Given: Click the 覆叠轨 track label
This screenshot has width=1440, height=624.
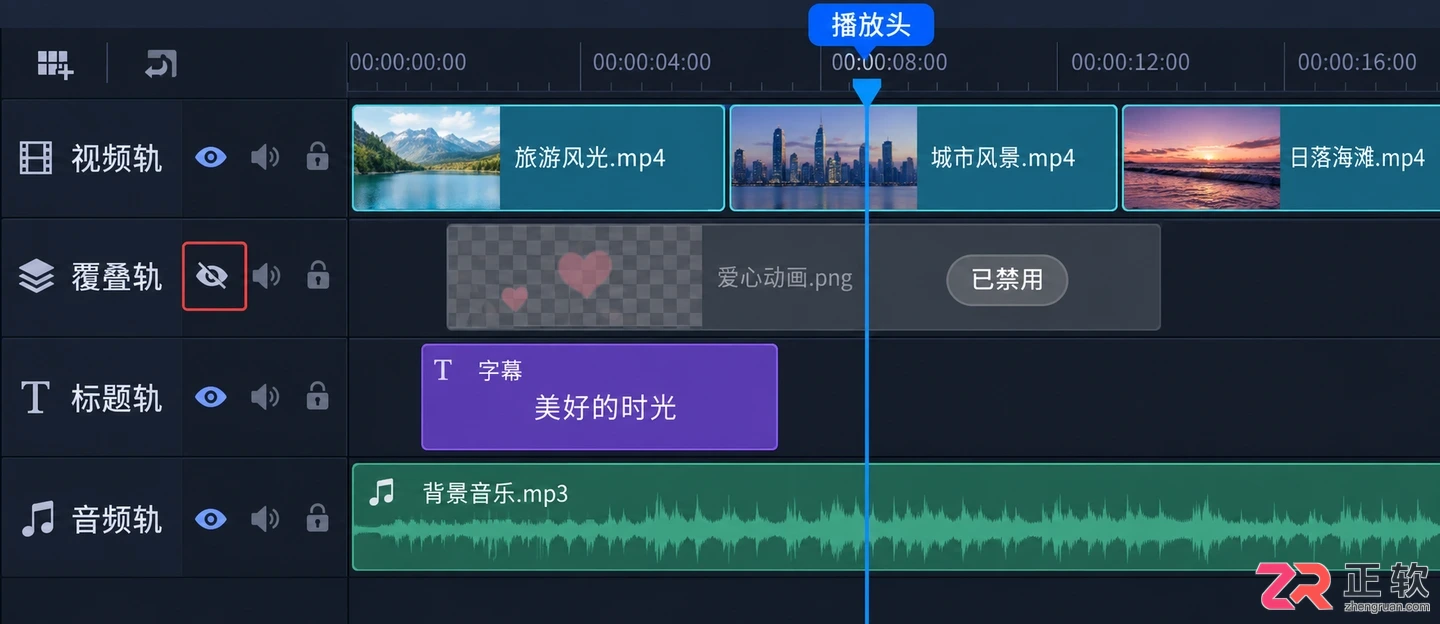Looking at the screenshot, I should point(116,276).
